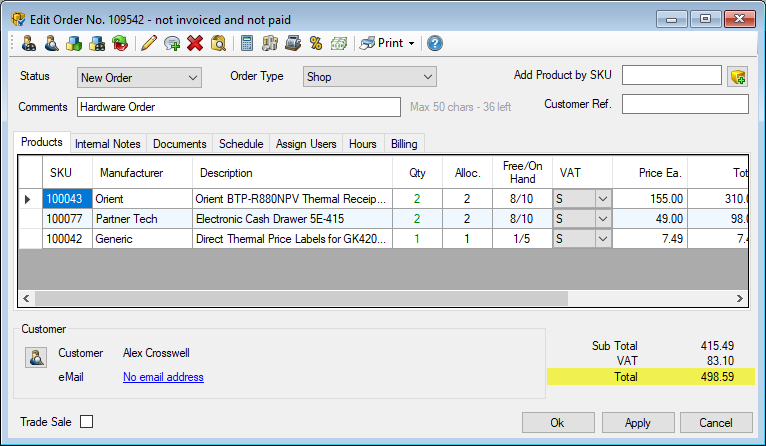Toggle the Trade Sale checkbox
This screenshot has width=766, height=446.
coord(87,422)
